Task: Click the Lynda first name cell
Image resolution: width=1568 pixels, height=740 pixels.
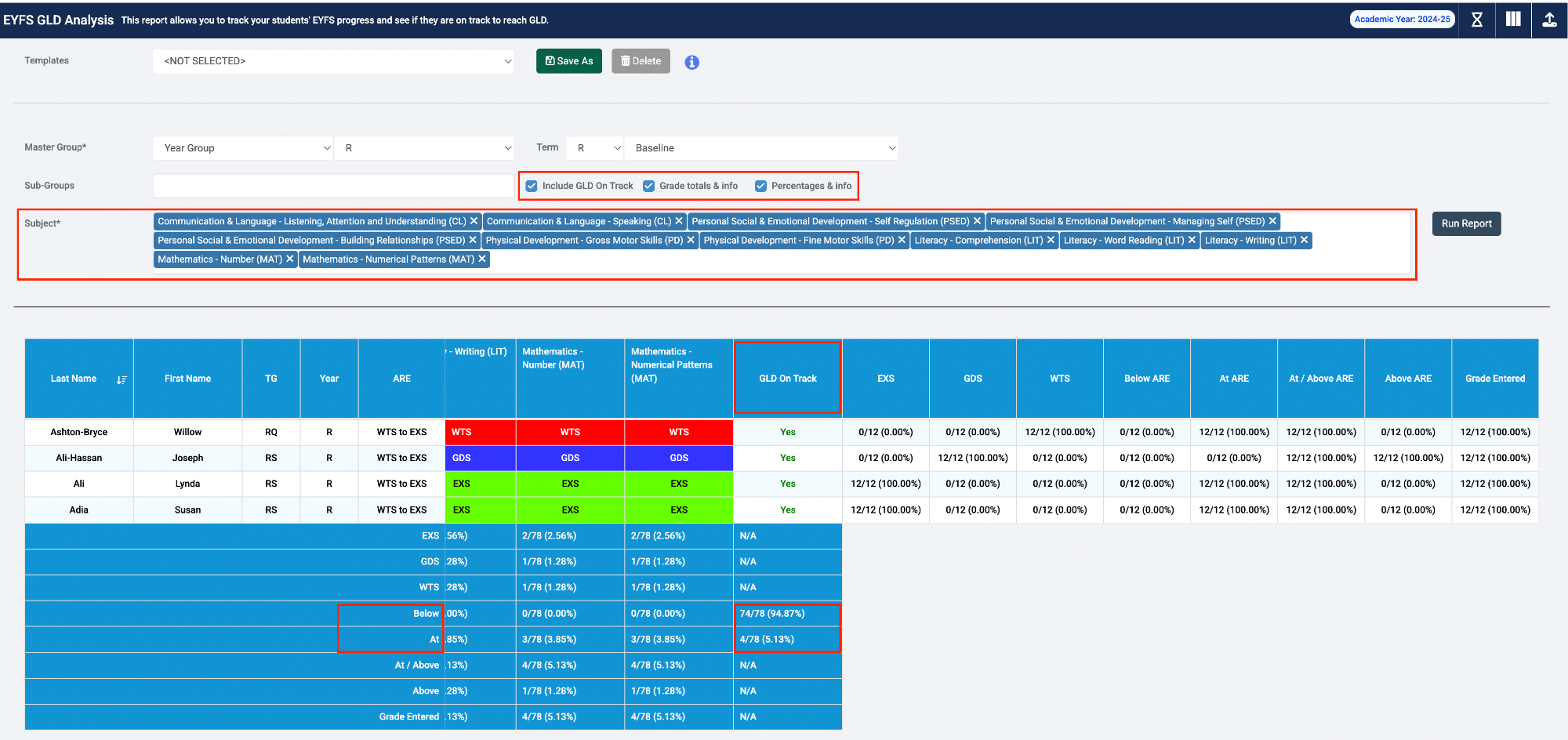Action: tap(188, 484)
